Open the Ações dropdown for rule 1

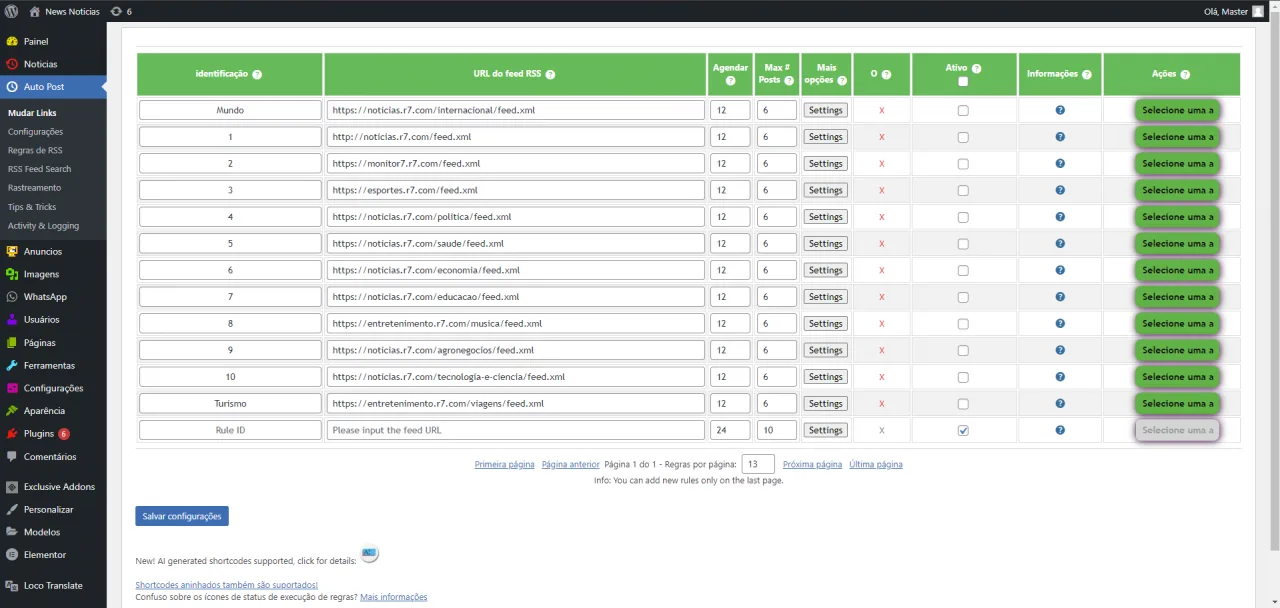tap(1177, 137)
